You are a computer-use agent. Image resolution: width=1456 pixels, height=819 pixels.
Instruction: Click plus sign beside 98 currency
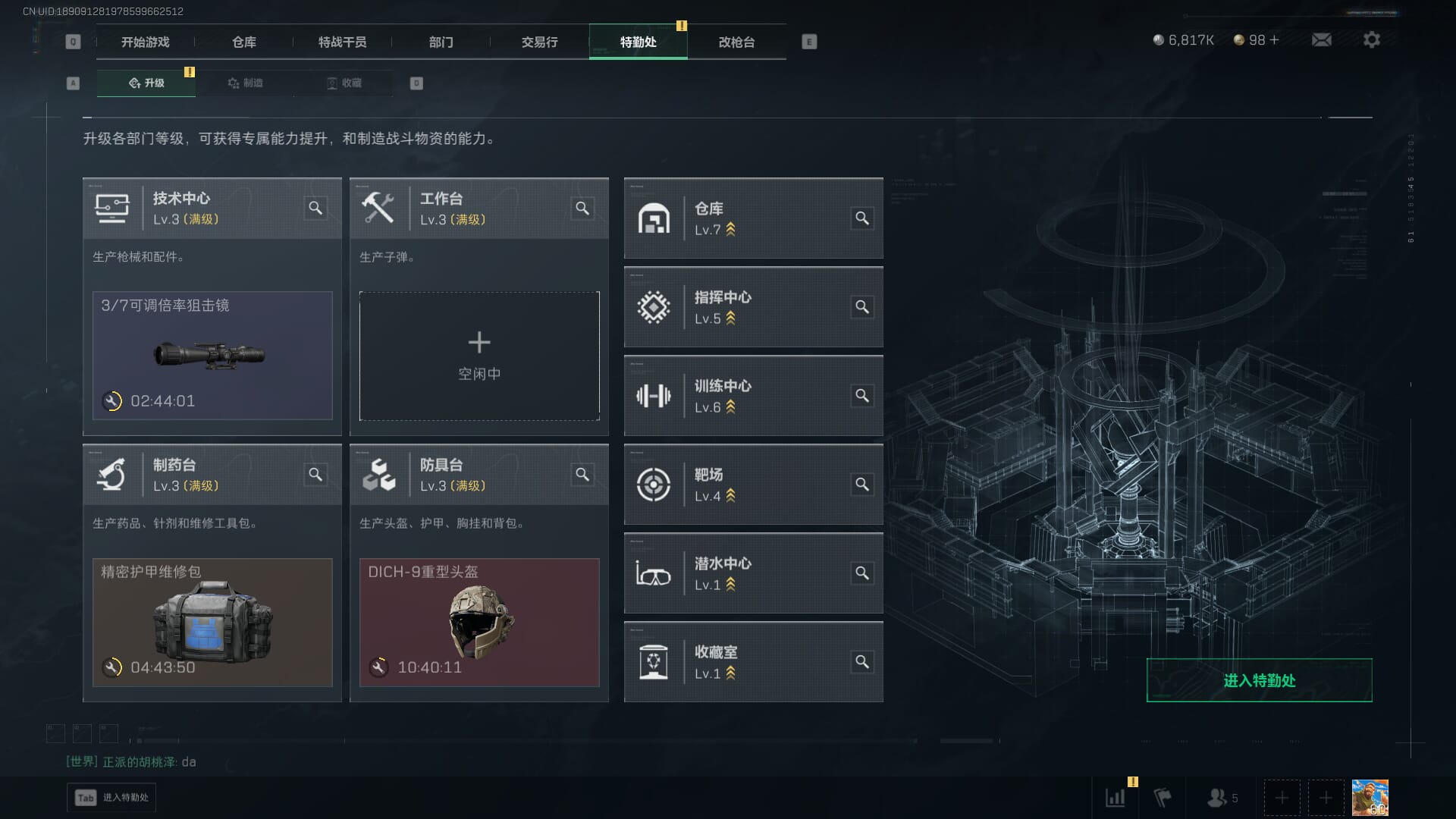[1274, 40]
